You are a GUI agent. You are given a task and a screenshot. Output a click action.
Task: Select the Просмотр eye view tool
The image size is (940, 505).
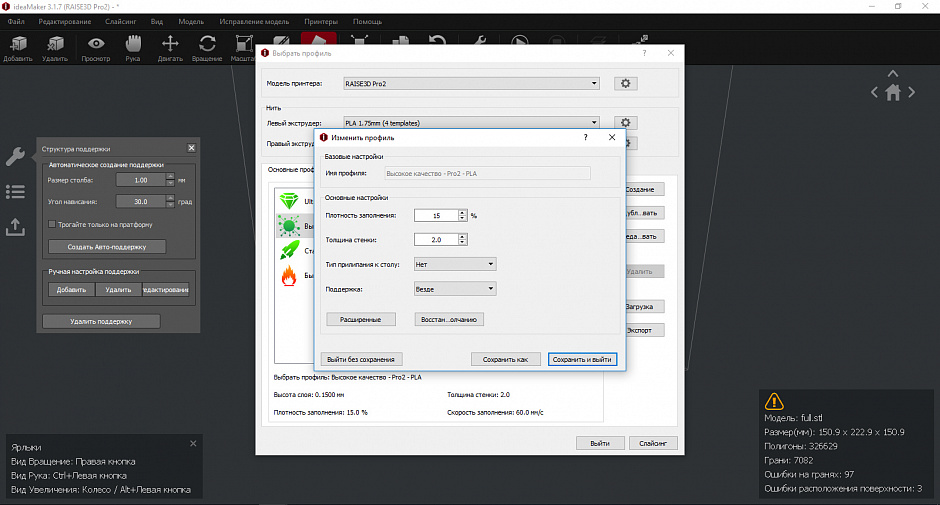click(x=96, y=48)
